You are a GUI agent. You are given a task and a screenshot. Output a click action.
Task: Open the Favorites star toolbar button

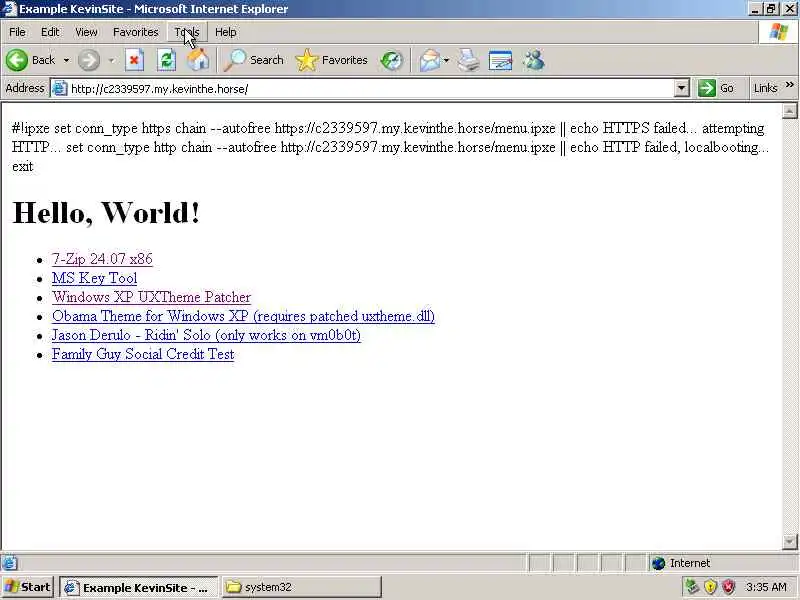[332, 60]
